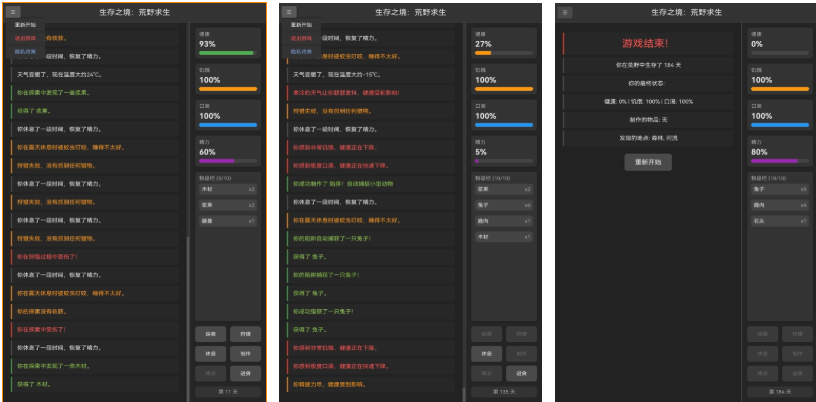Click the 进食 (eat) button in Day 135 panel
Image resolution: width=816 pixels, height=402 pixels.
click(521, 373)
